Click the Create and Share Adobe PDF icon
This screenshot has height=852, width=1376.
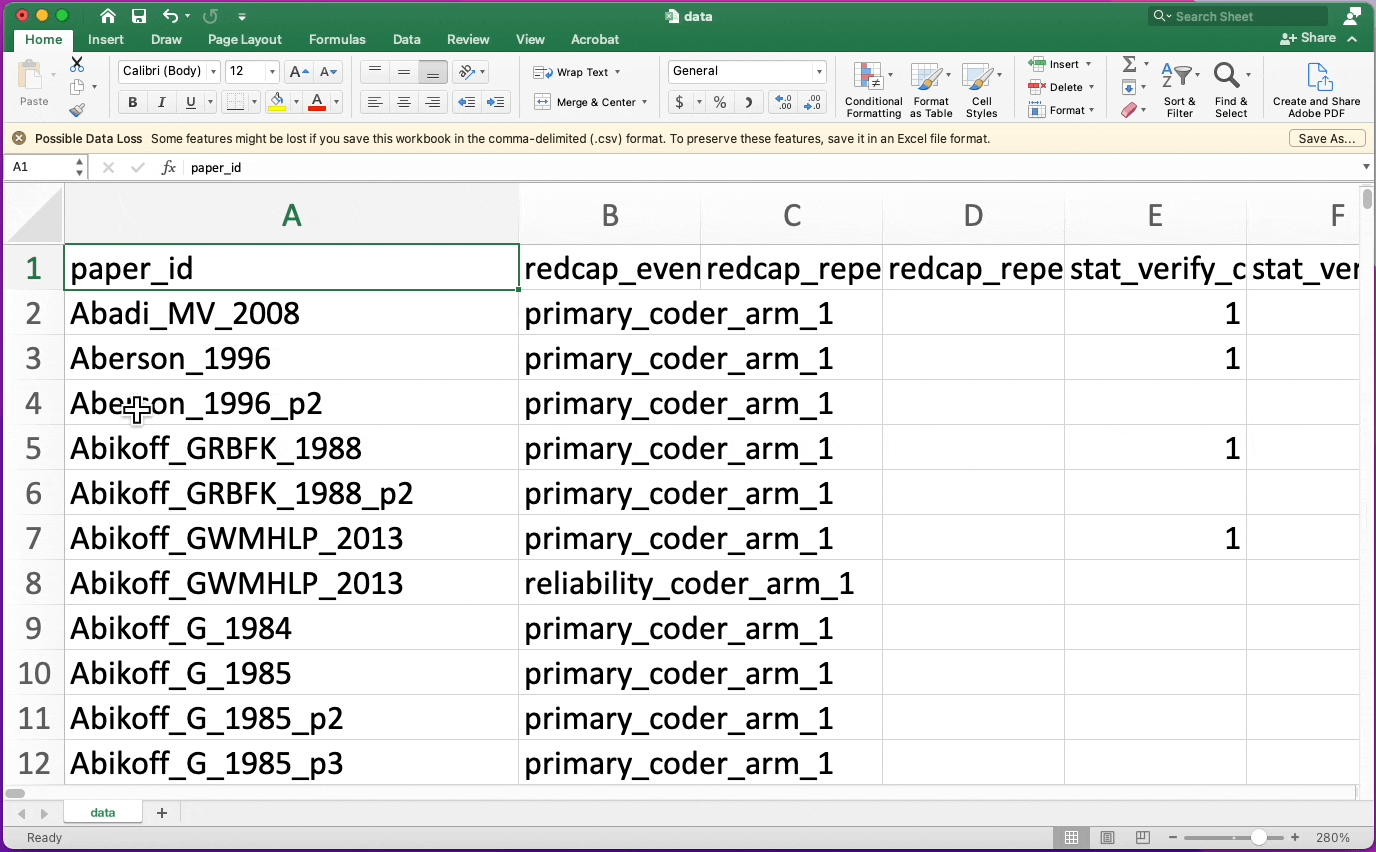1316,89
